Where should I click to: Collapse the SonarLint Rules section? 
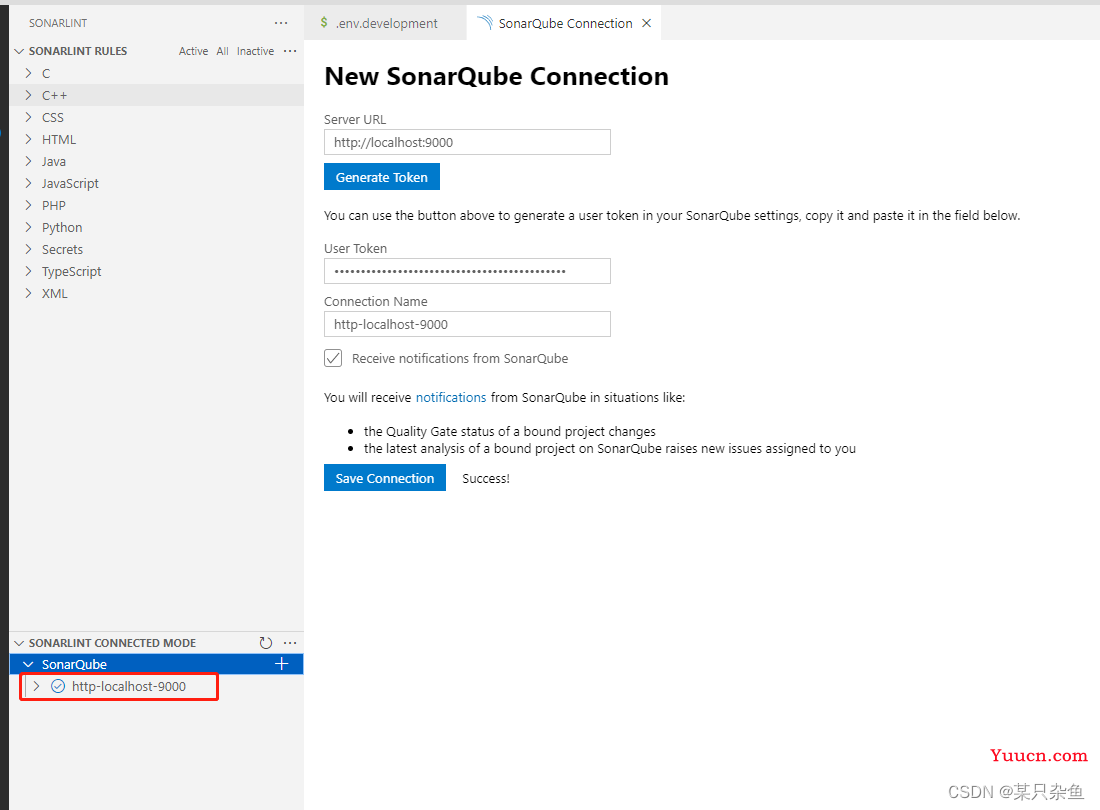click(x=19, y=51)
